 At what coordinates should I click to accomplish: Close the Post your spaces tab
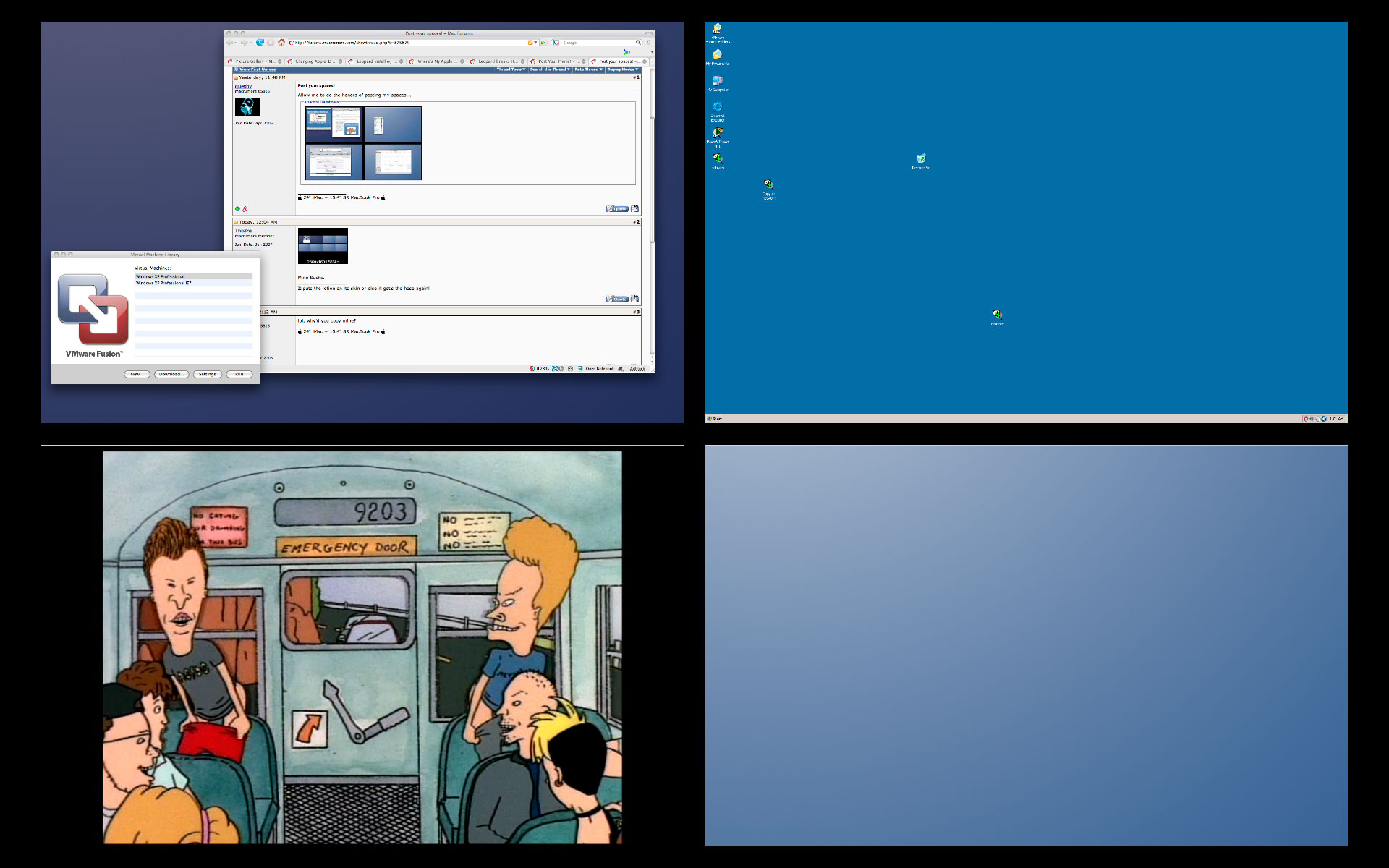[x=645, y=61]
